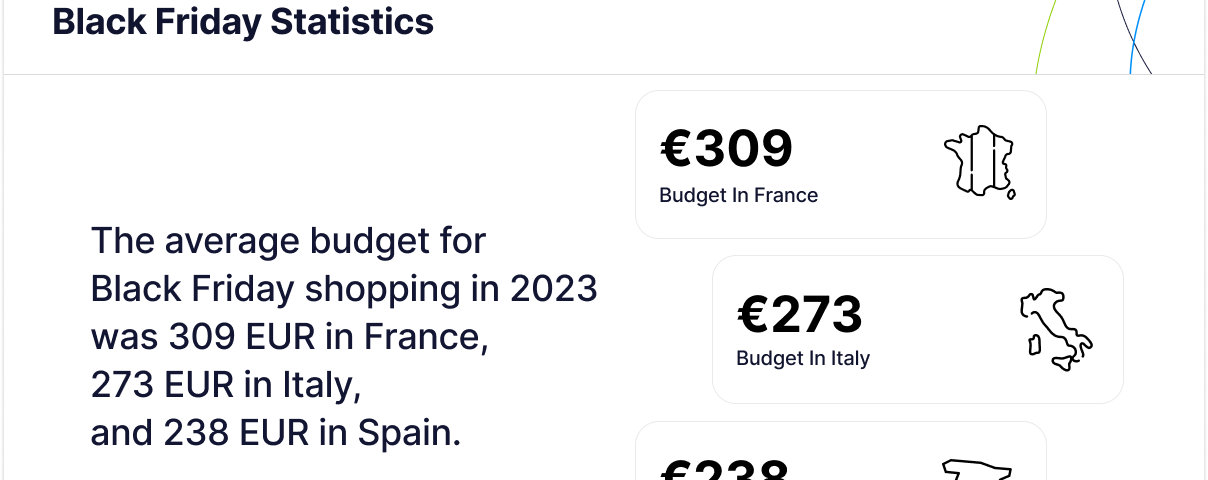Click the green decorative curve in header
Viewport: 1208px width, 480px height.
1045,36
